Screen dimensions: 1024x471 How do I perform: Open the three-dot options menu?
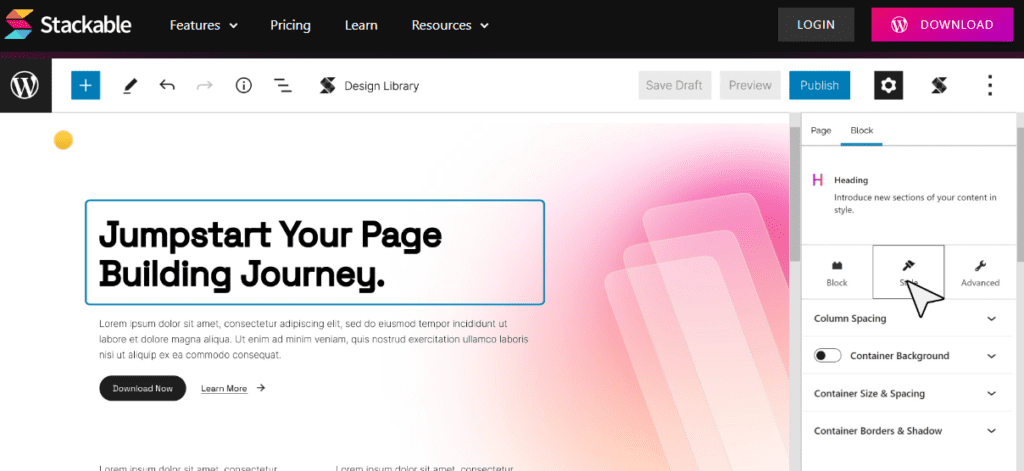click(990, 86)
